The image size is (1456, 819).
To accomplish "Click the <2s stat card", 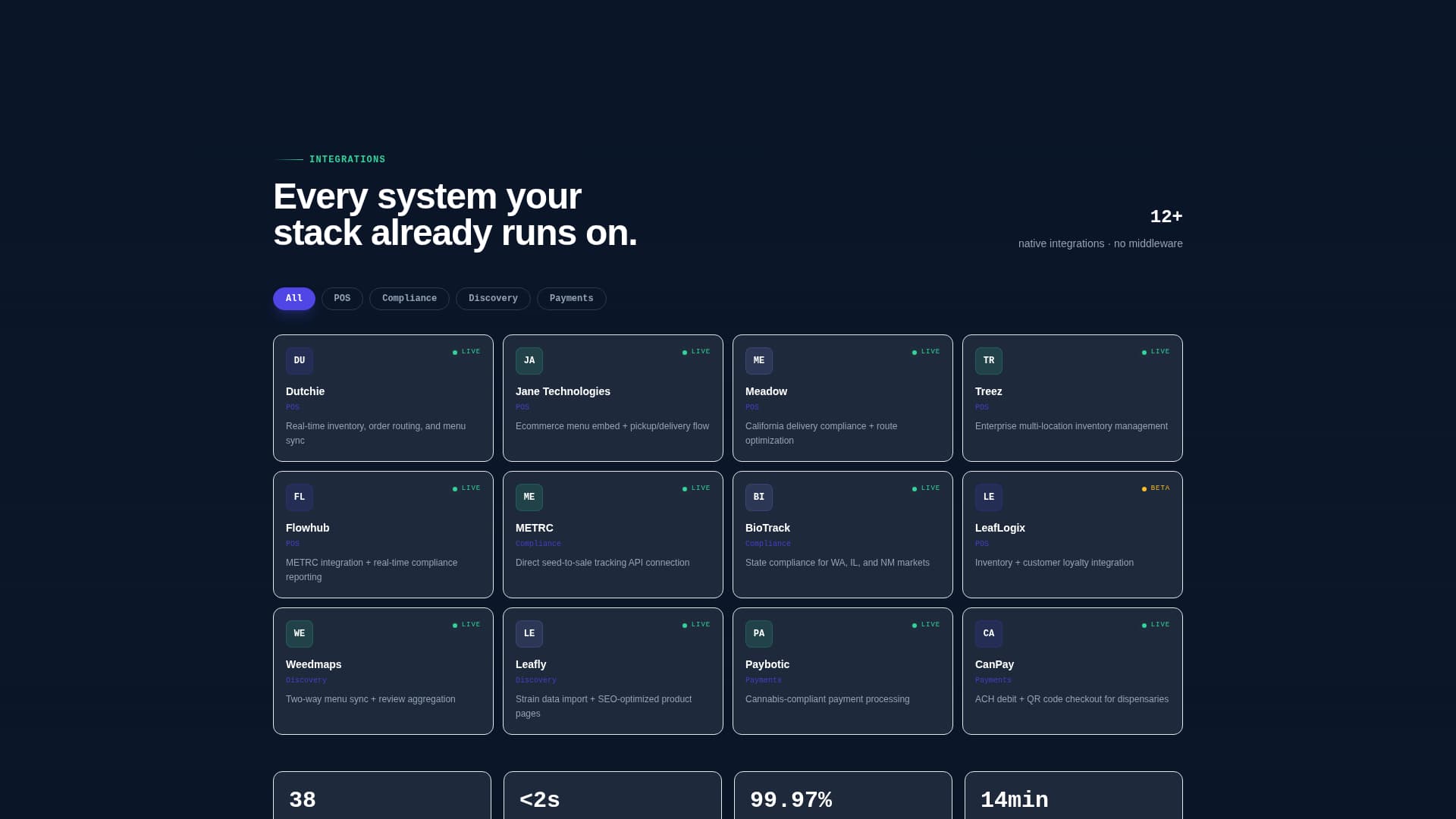I will [613, 795].
